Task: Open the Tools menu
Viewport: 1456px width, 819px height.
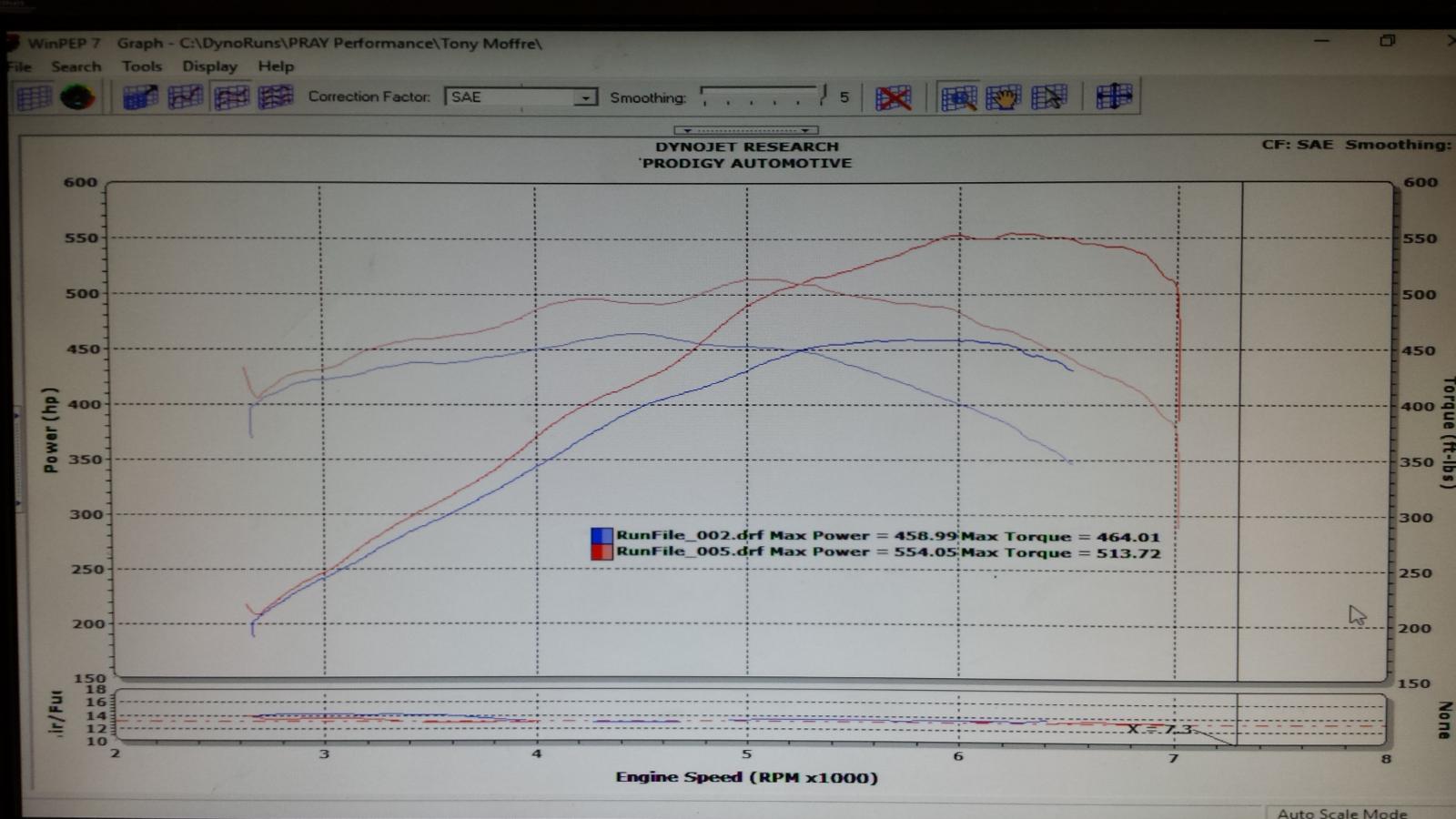Action: click(x=142, y=66)
